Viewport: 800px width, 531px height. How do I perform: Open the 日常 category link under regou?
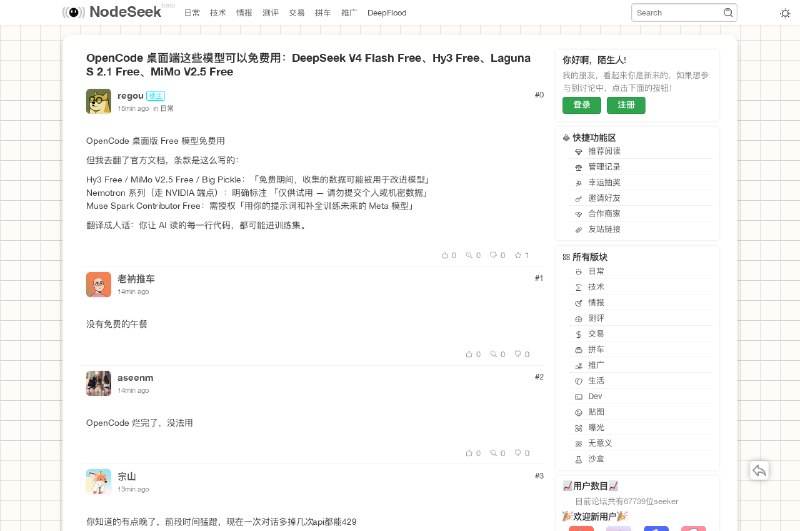point(167,109)
